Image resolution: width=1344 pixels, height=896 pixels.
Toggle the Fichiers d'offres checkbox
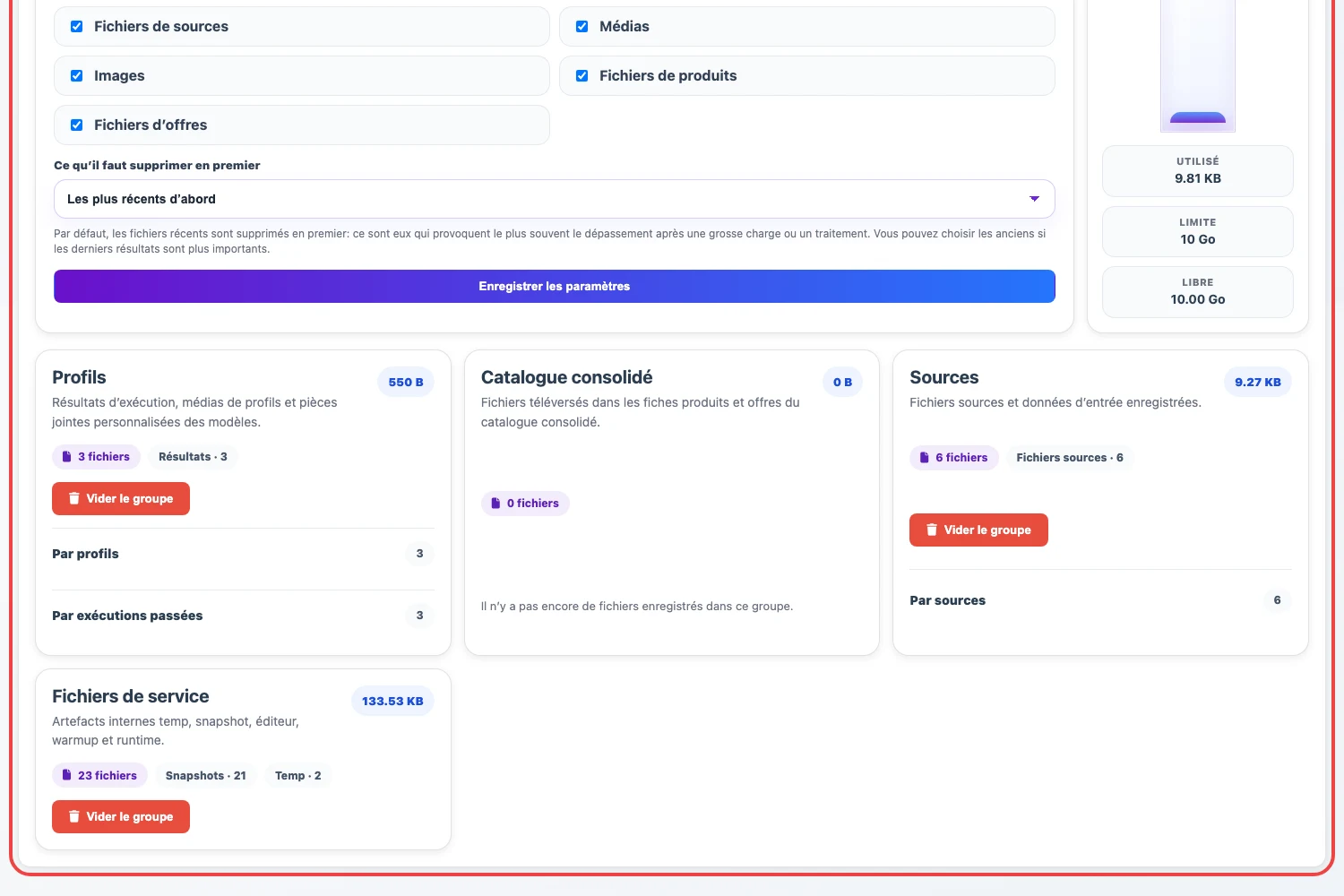tap(77, 125)
